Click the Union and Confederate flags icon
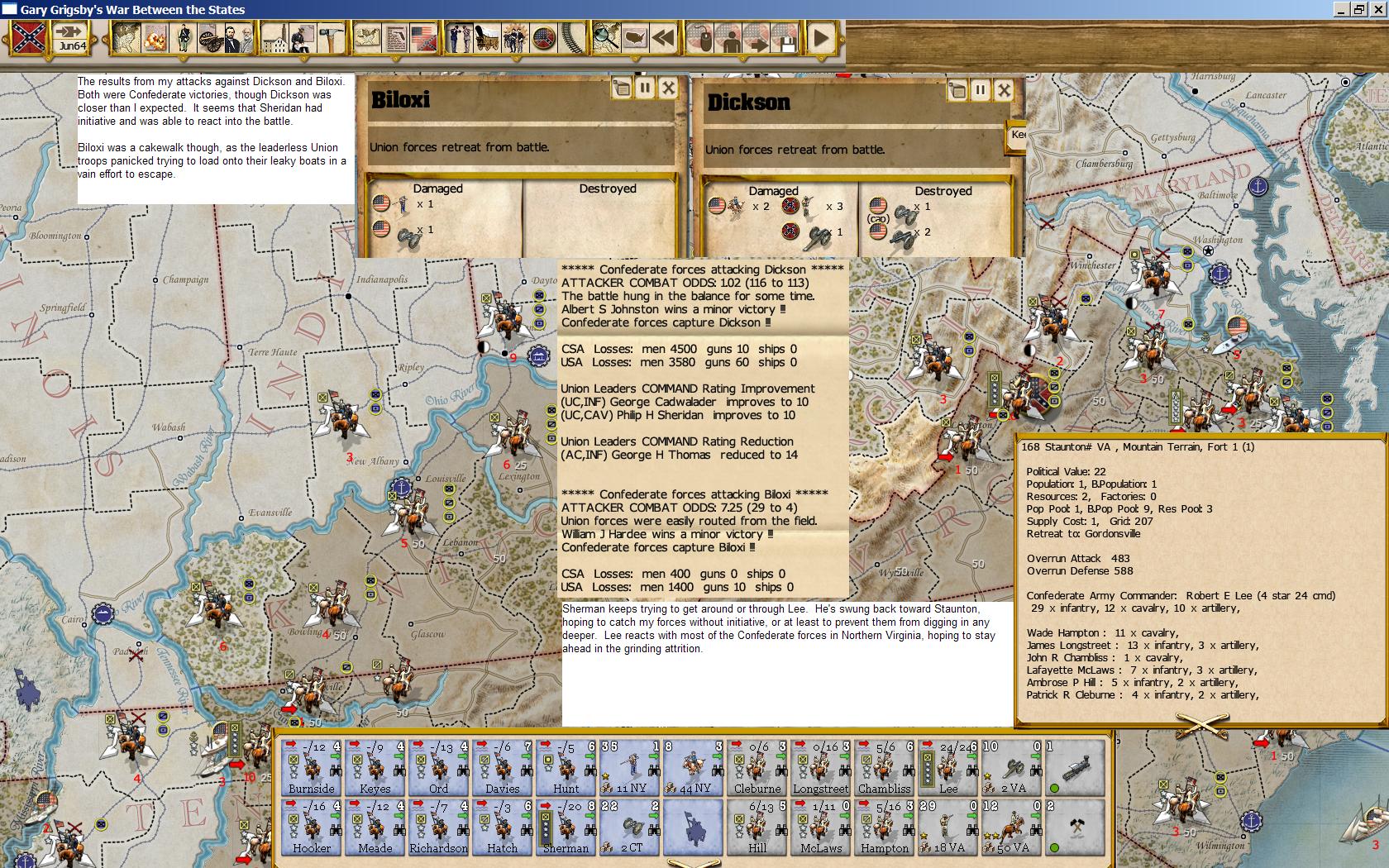The width and height of the screenshot is (1389, 868). tap(422, 38)
